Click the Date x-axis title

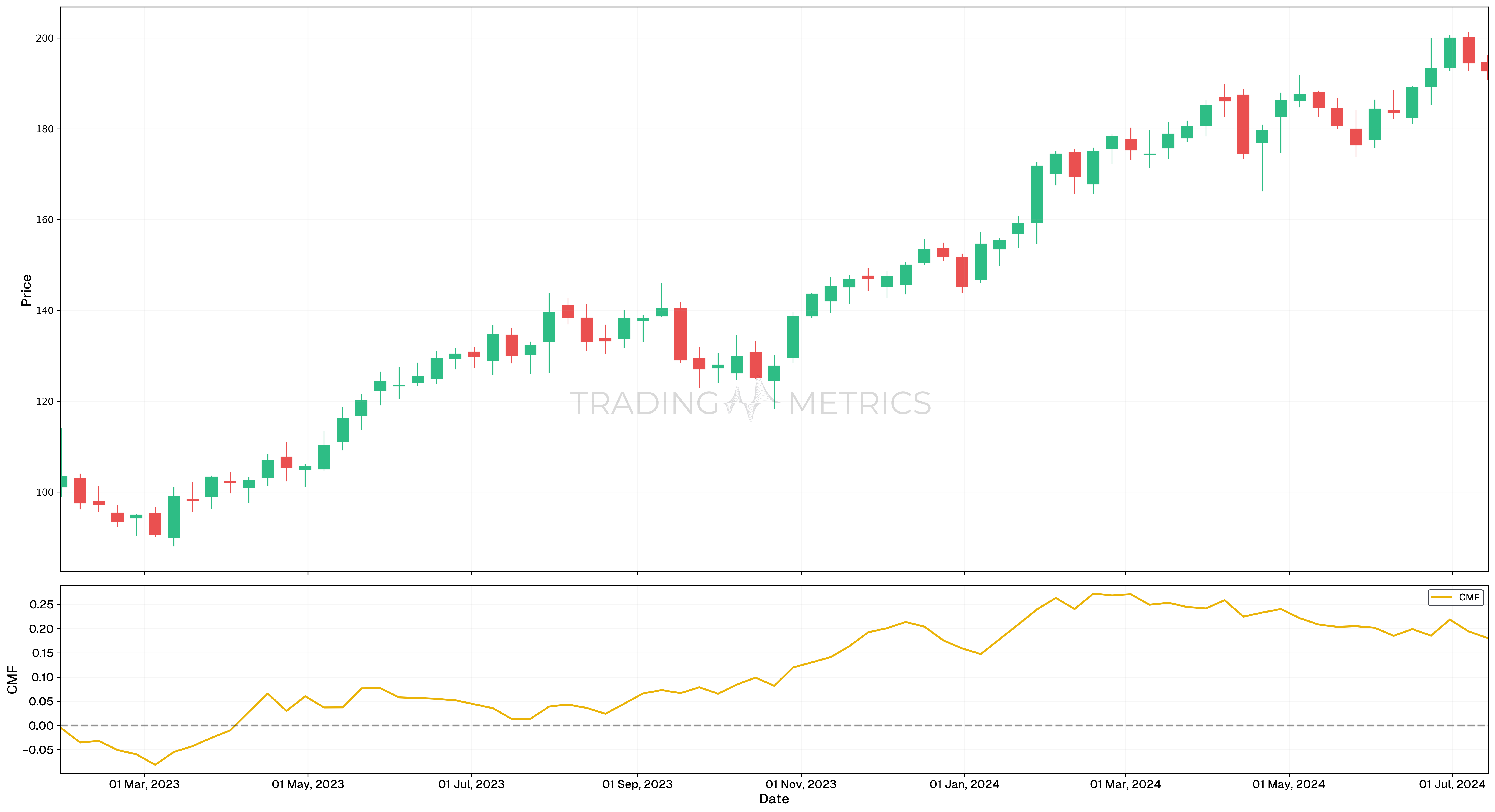774,799
